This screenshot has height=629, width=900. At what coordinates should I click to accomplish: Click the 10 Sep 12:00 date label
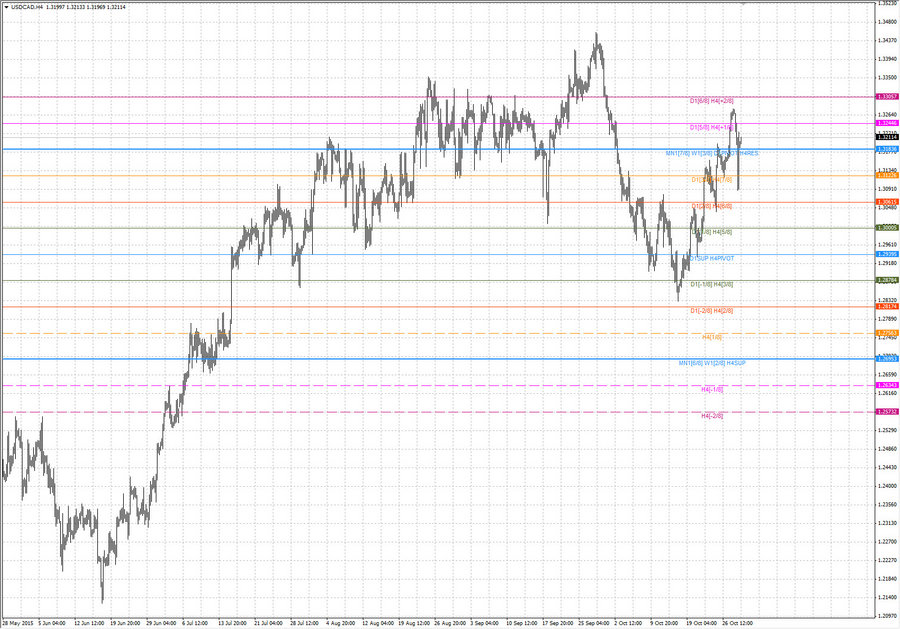pyautogui.click(x=522, y=623)
